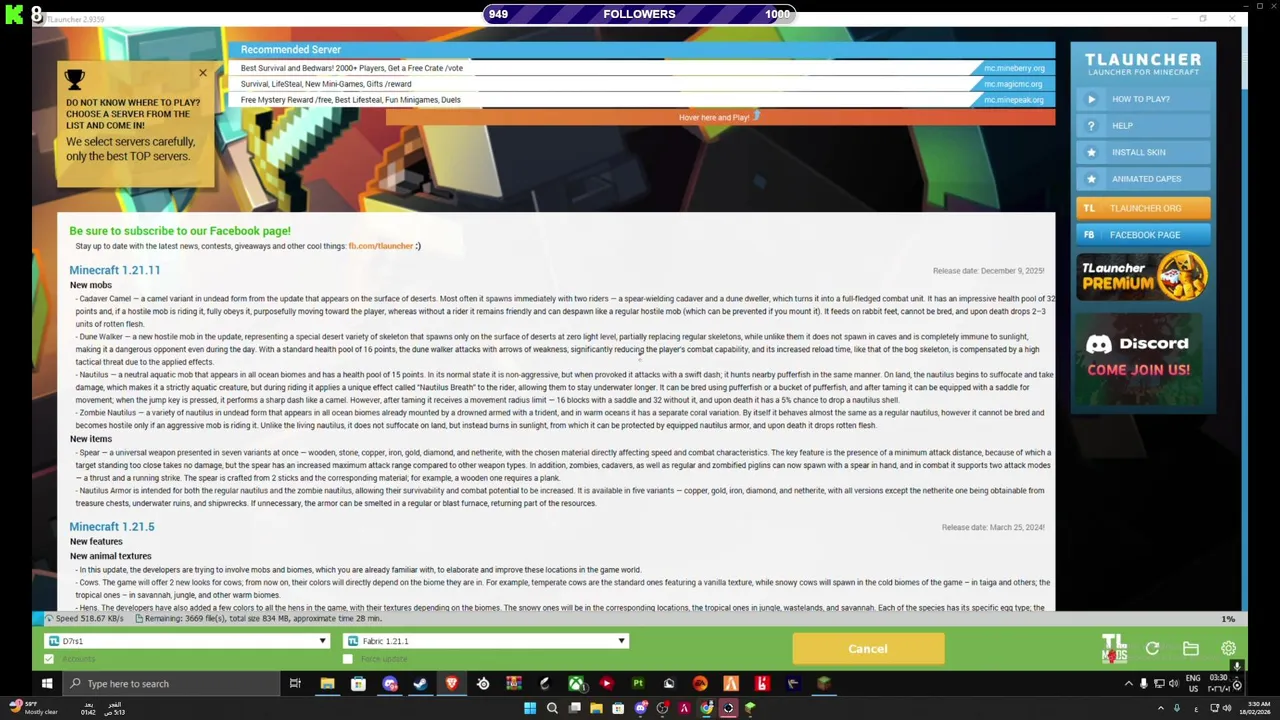Open the game folder icon
The height and width of the screenshot is (720, 1280).
click(x=1190, y=649)
